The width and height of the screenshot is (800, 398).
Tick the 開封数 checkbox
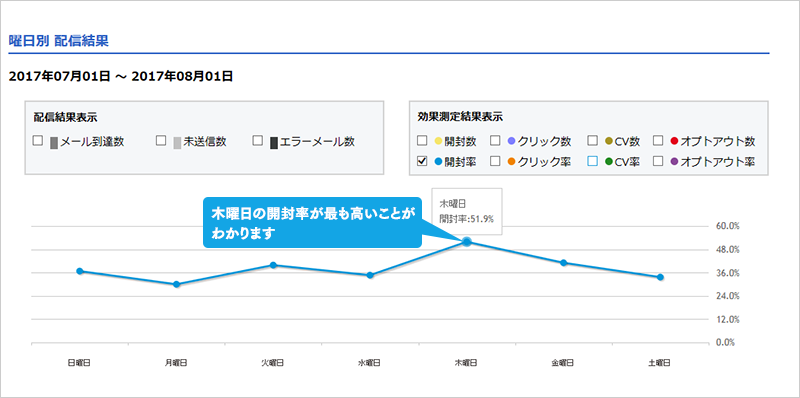point(422,140)
